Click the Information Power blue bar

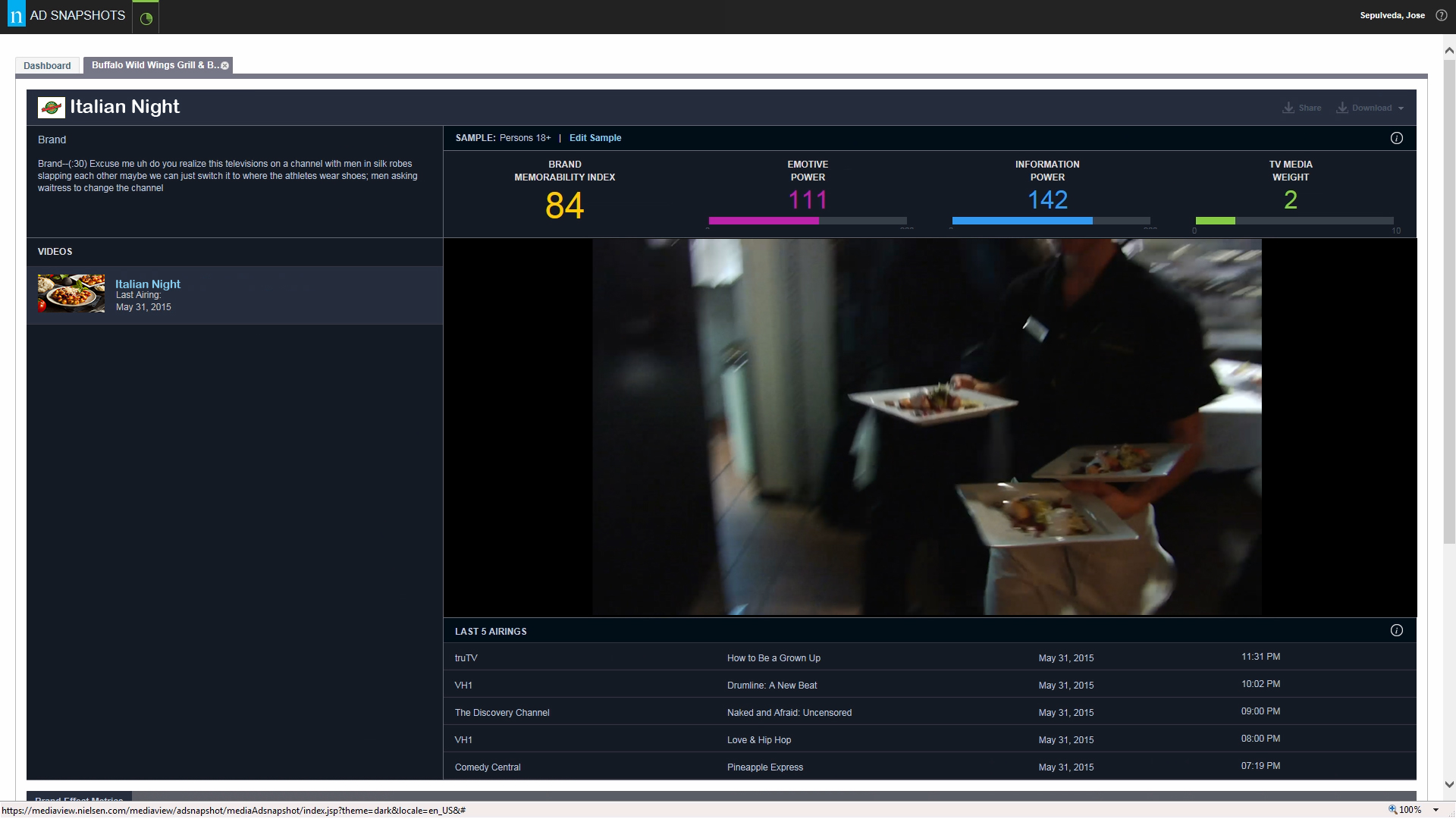click(x=1022, y=221)
